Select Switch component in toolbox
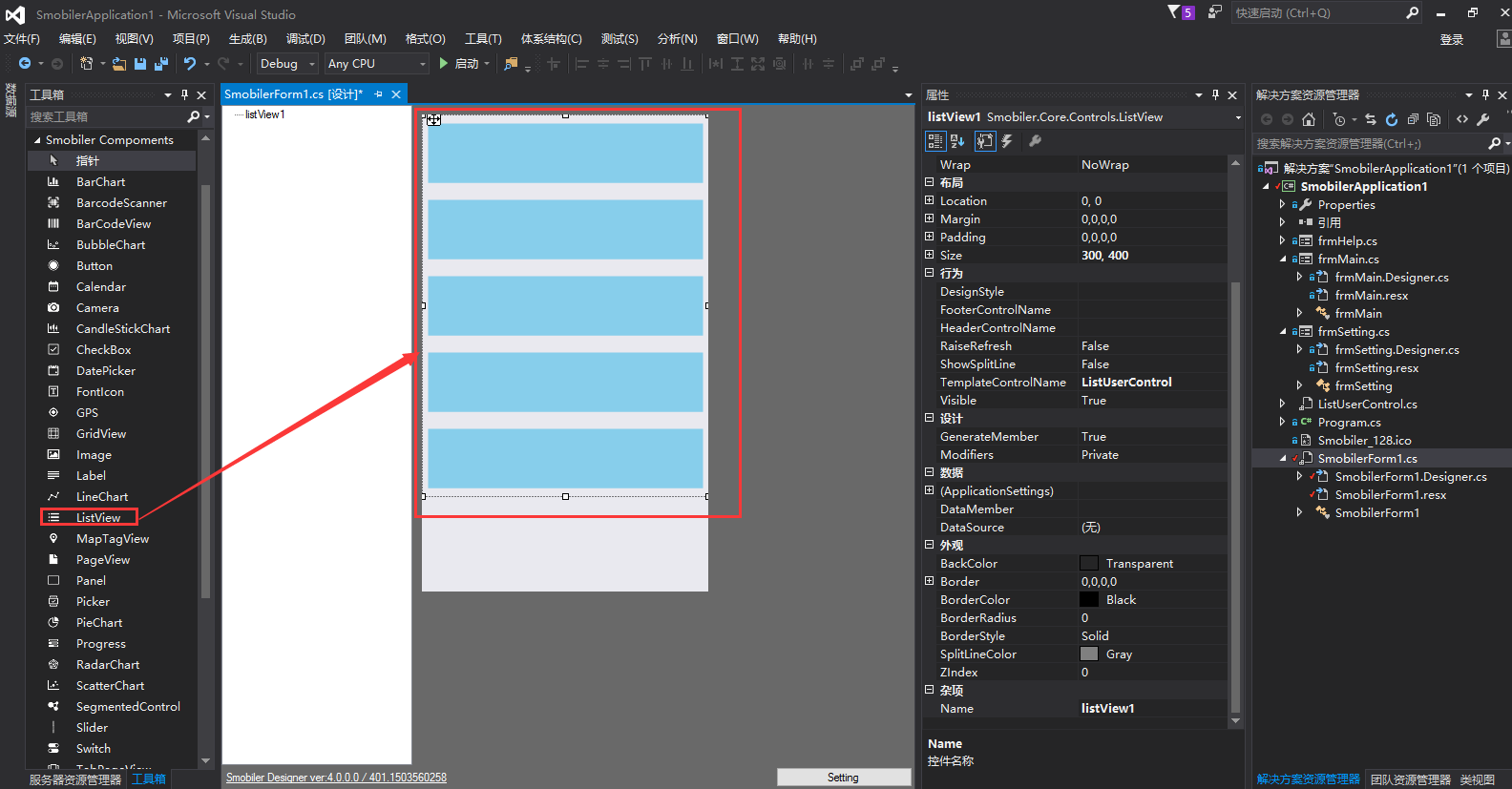The height and width of the screenshot is (789, 1512). tap(94, 748)
